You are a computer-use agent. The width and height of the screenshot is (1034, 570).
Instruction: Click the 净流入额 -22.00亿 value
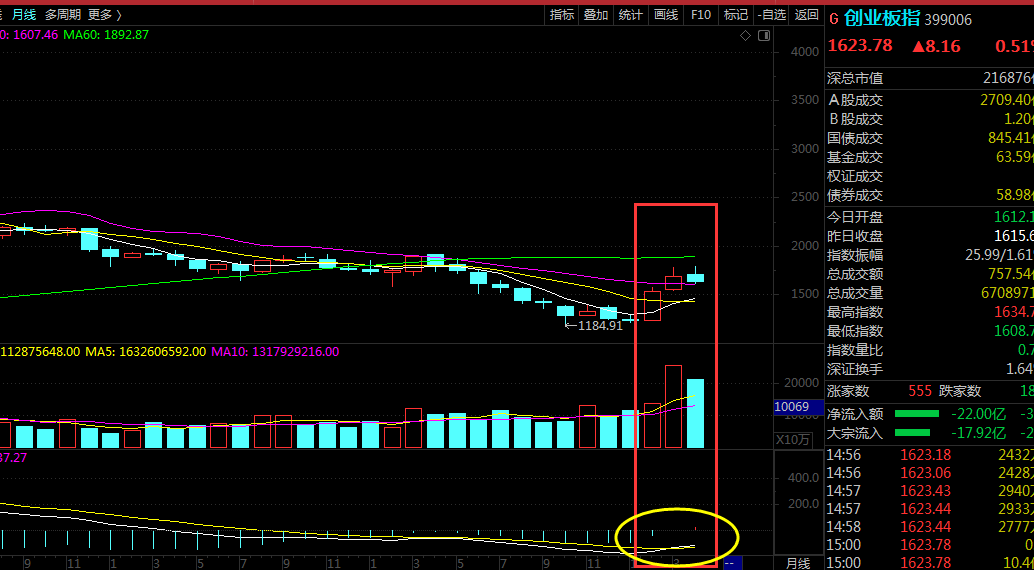[978, 414]
